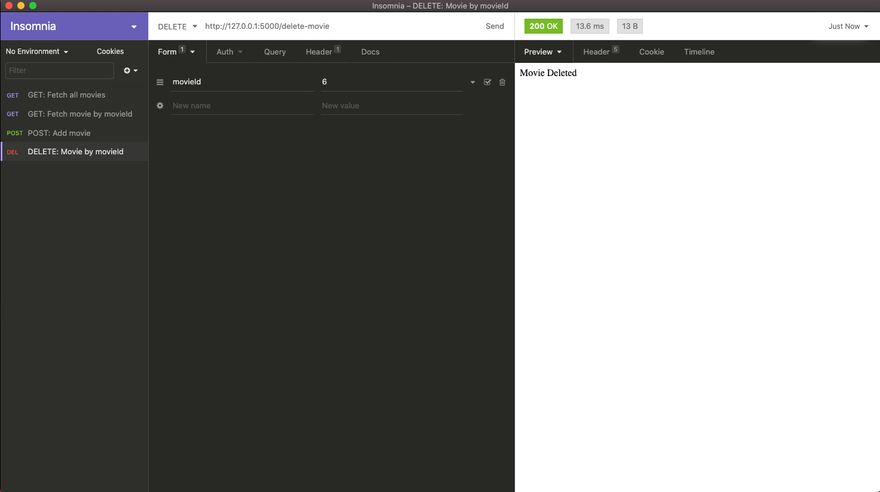Click the movieId name field
Viewport: 880px width, 492px height.
[x=242, y=82]
